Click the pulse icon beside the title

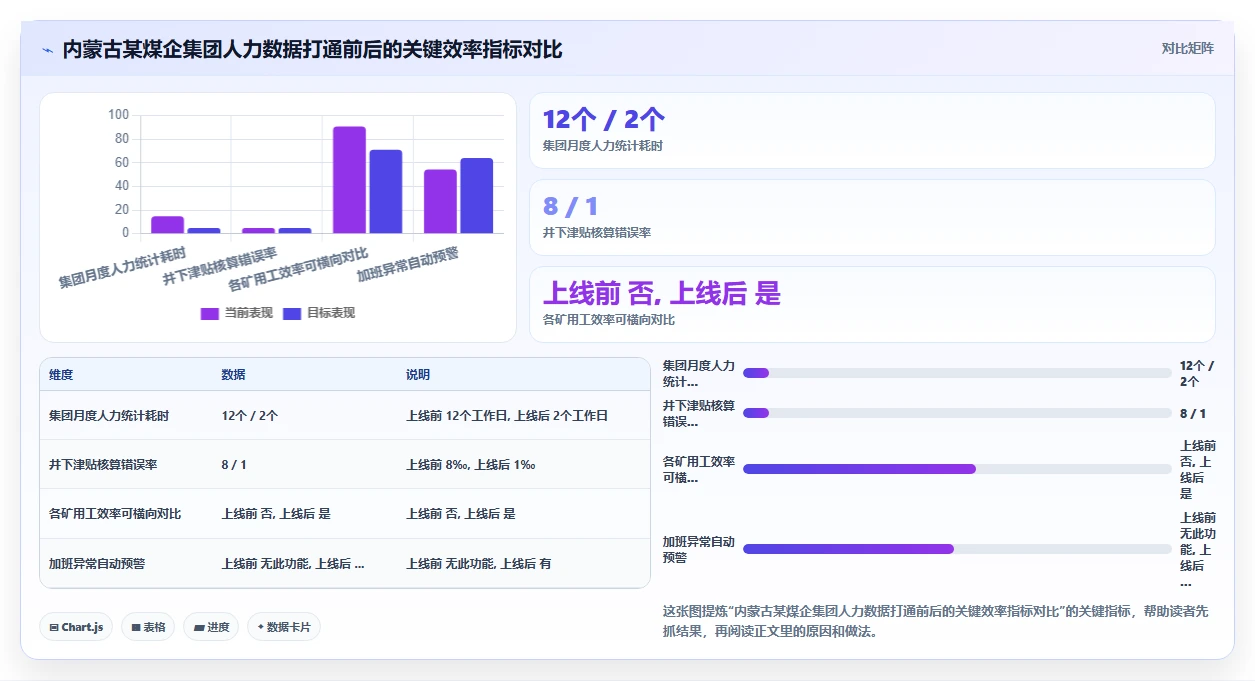click(48, 50)
